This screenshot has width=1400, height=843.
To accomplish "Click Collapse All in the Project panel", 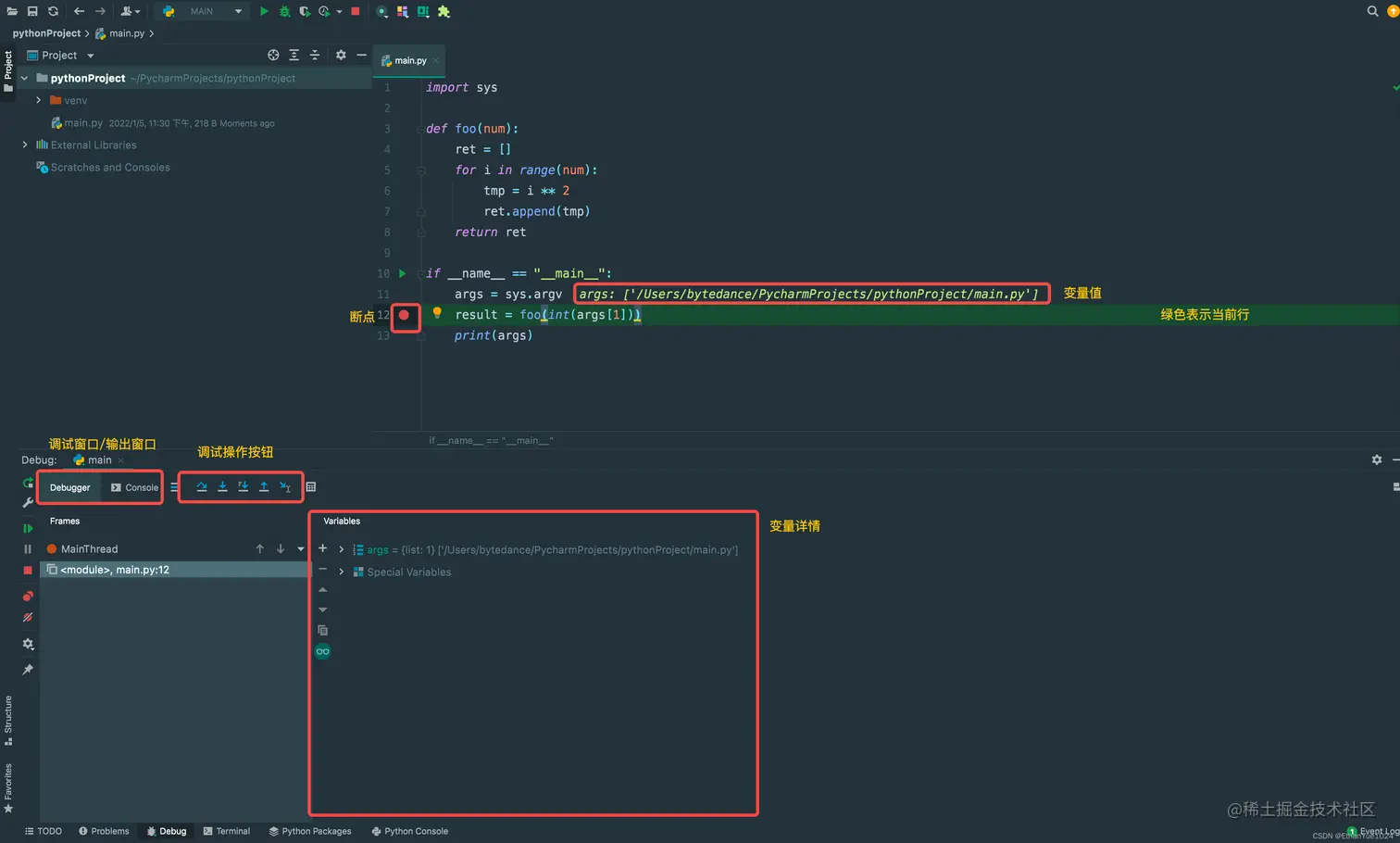I will coord(315,56).
